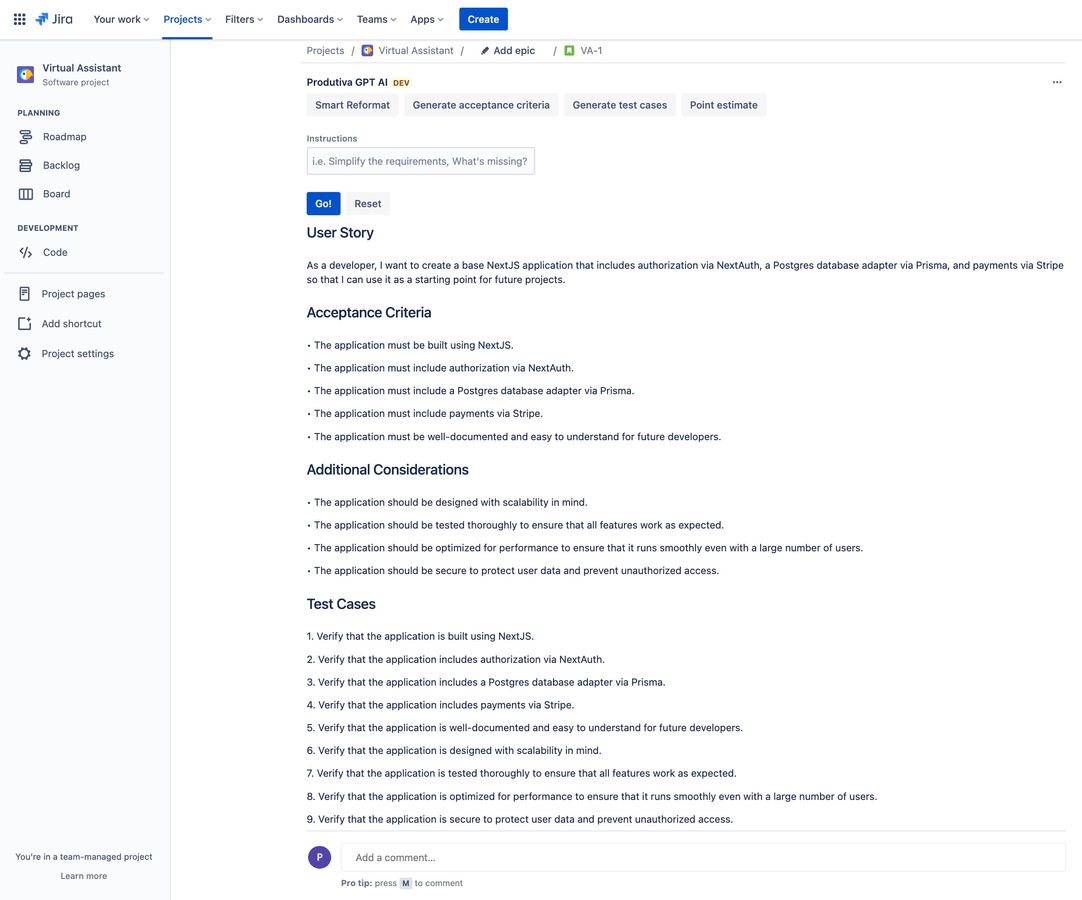Click 'designed with scalability in mind' bullet

[x=451, y=502]
